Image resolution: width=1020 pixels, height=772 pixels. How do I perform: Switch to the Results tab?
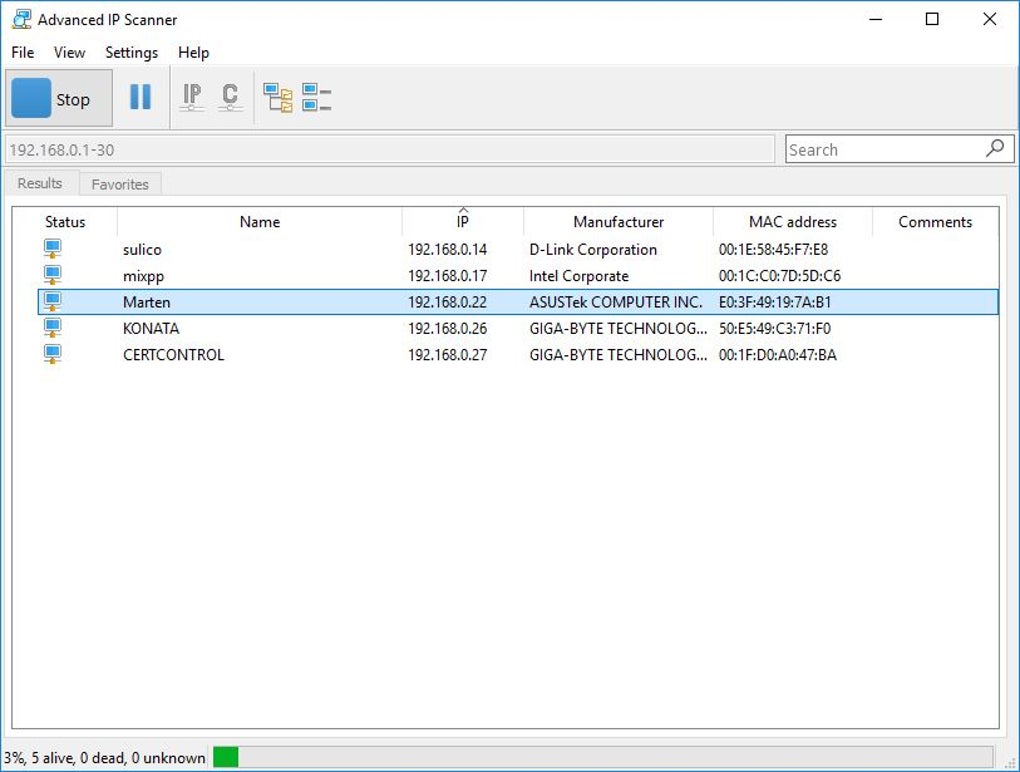point(40,183)
